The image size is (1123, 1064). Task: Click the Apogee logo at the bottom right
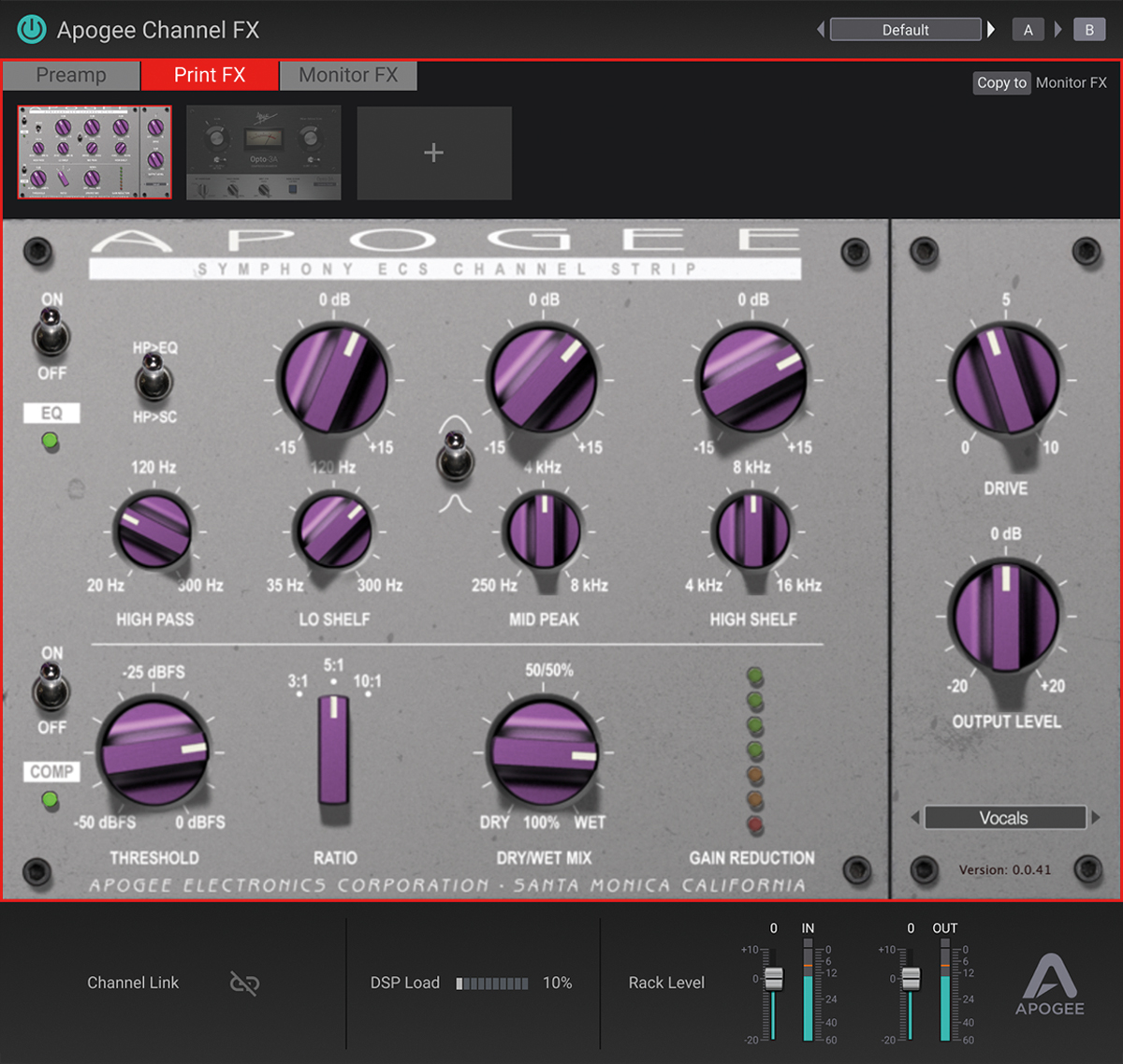1050,984
